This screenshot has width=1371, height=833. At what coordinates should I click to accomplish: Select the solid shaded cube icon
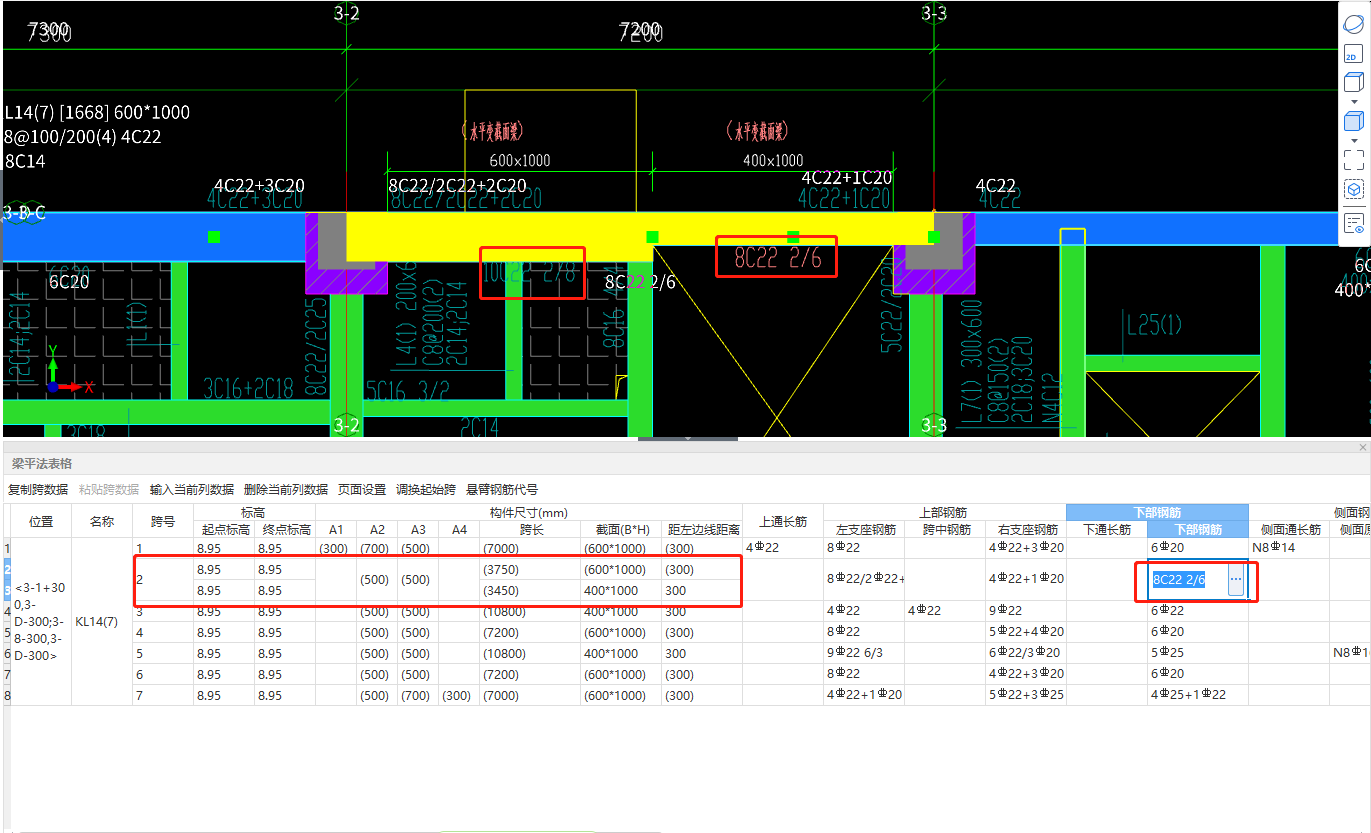click(x=1353, y=122)
